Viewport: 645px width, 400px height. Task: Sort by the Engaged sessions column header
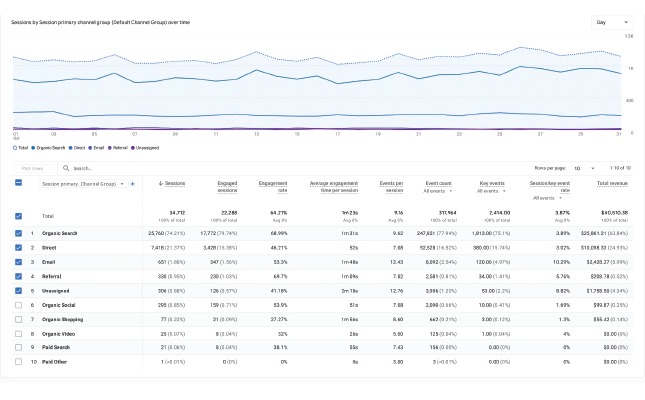tap(227, 186)
